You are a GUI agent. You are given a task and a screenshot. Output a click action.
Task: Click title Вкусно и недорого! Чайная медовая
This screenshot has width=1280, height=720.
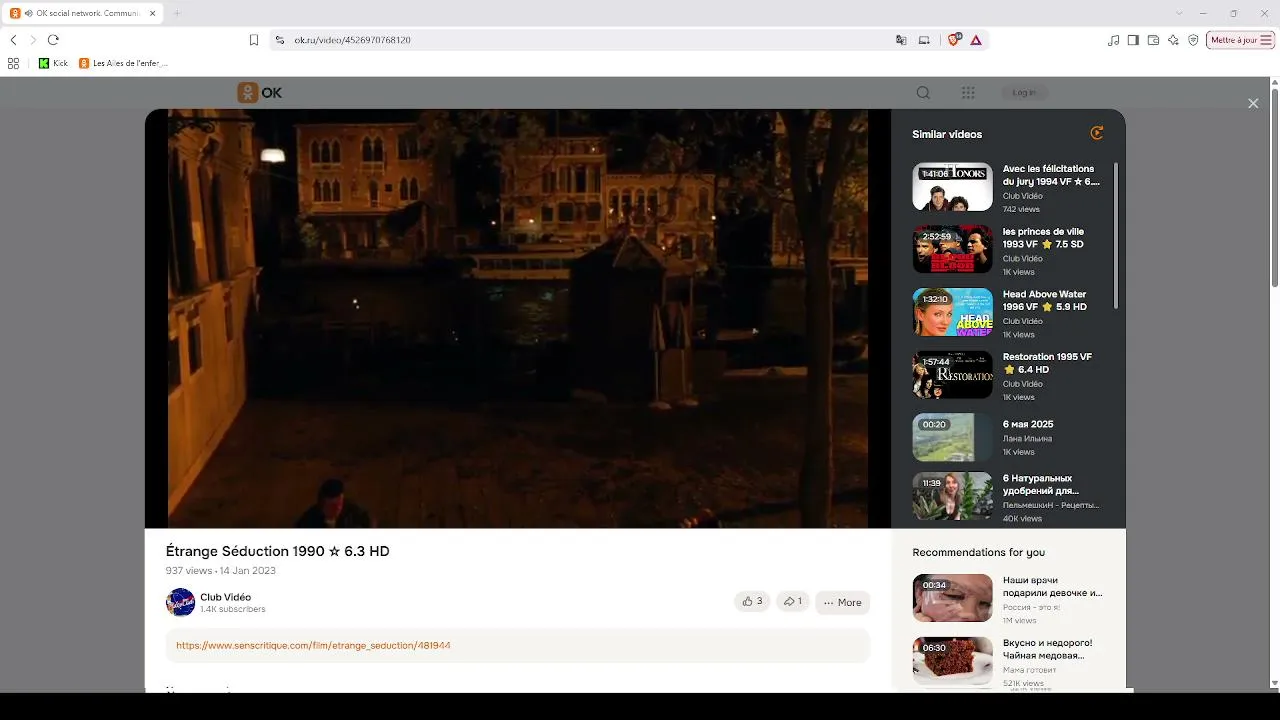(1048, 649)
